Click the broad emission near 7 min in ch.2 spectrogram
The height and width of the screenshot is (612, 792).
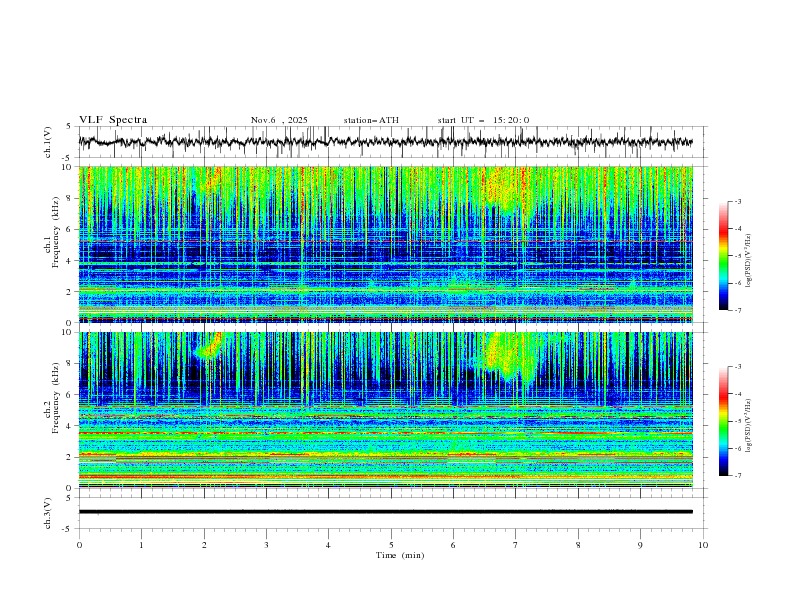508,359
